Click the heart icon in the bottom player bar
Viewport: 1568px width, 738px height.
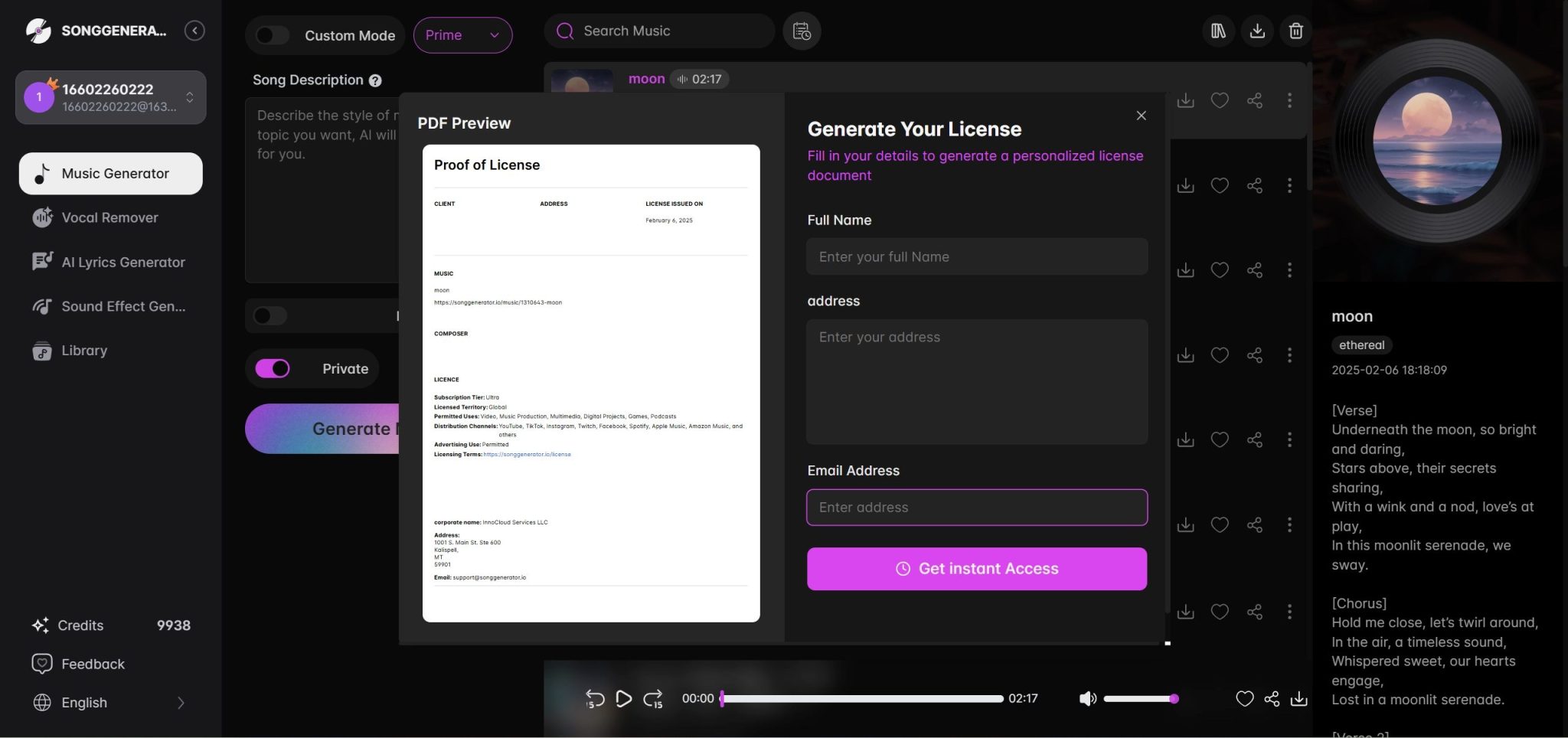pos(1244,698)
